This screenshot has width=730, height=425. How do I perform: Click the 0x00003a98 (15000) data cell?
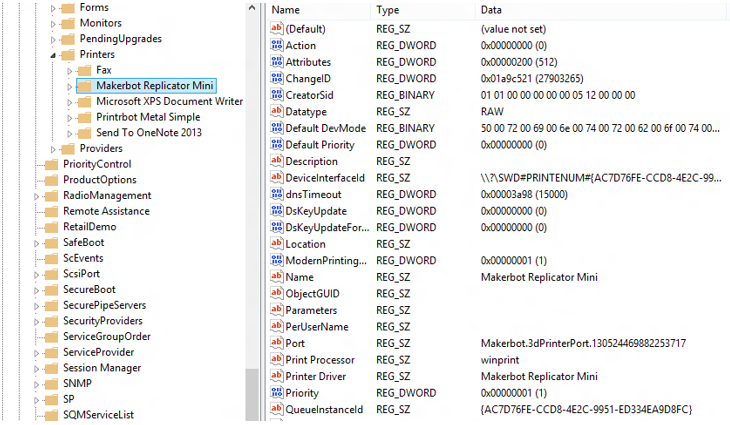[524, 194]
